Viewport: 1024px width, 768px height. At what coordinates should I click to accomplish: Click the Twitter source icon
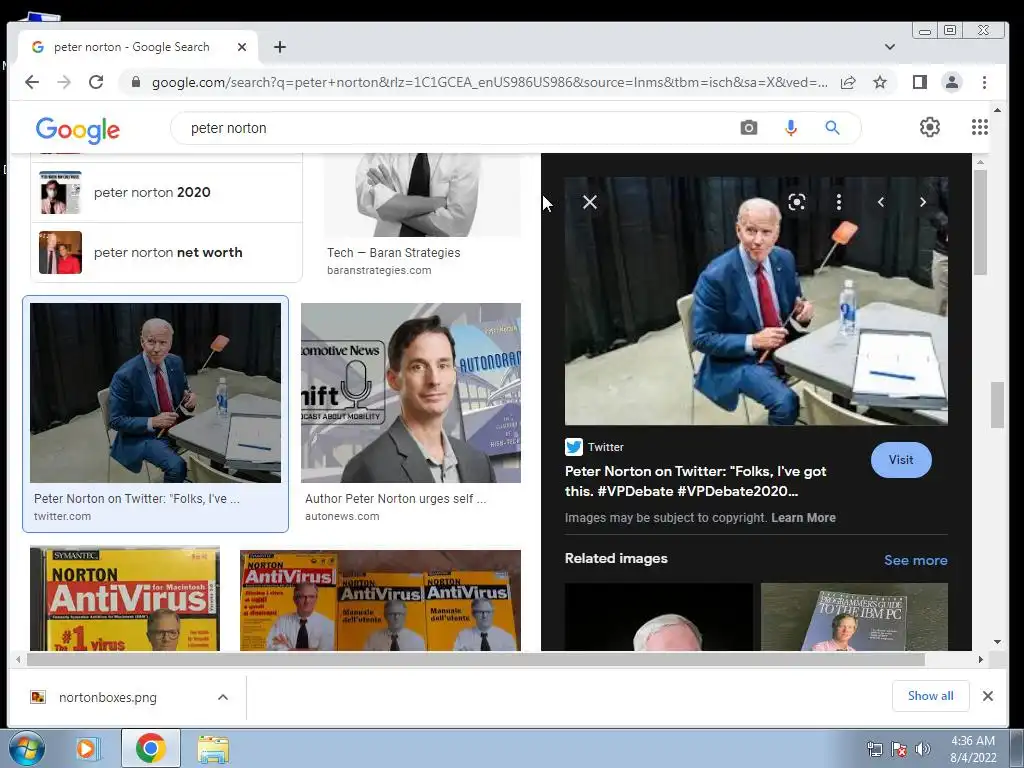pyautogui.click(x=573, y=447)
